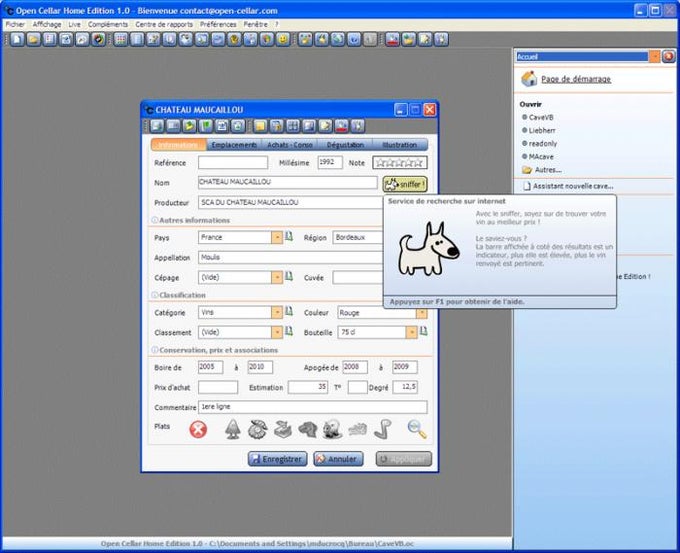The width and height of the screenshot is (680, 553).
Task: Open the Liebherr cellar link
Action: pyautogui.click(x=542, y=130)
